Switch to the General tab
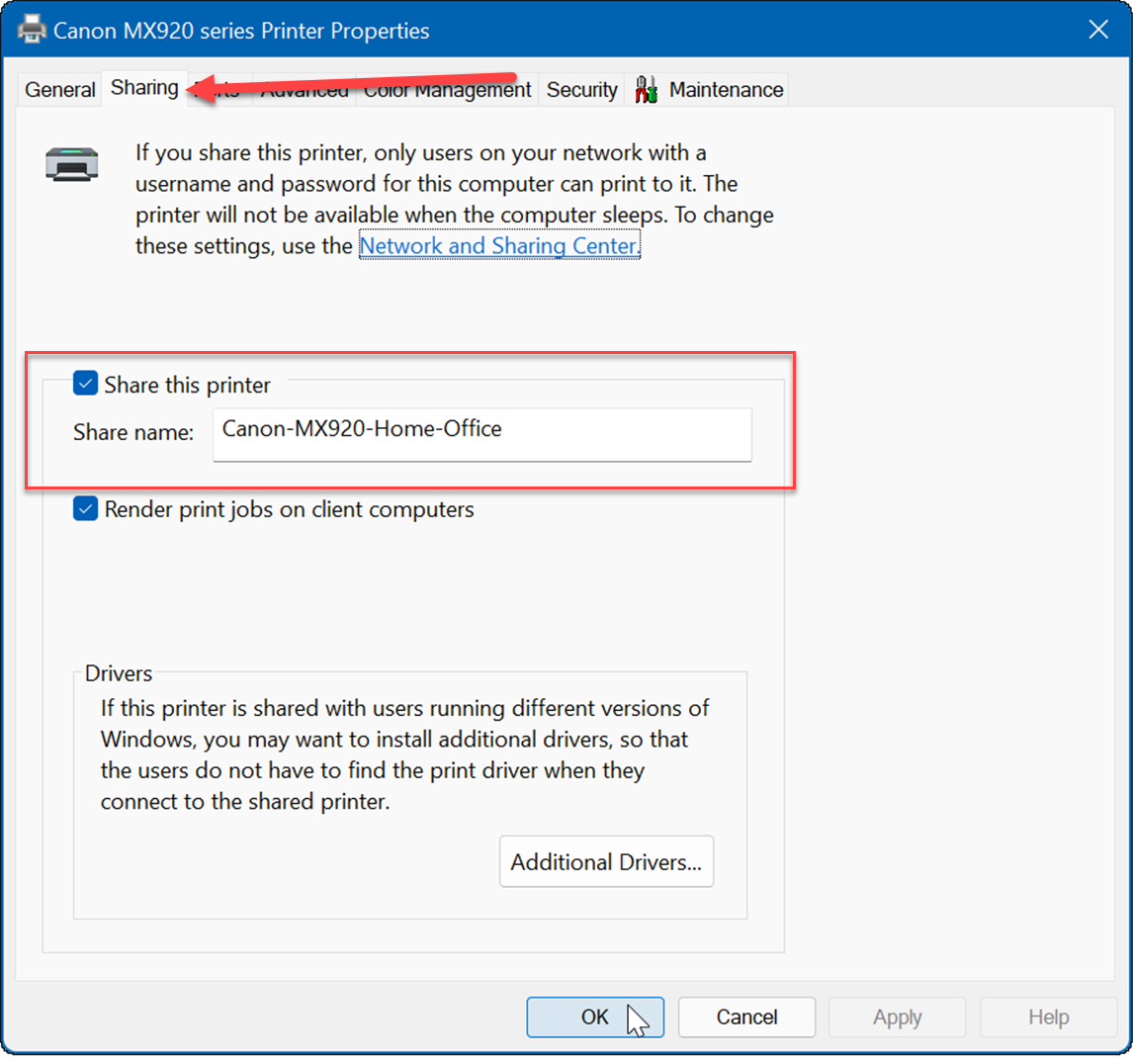This screenshot has height=1064, width=1133. point(60,90)
